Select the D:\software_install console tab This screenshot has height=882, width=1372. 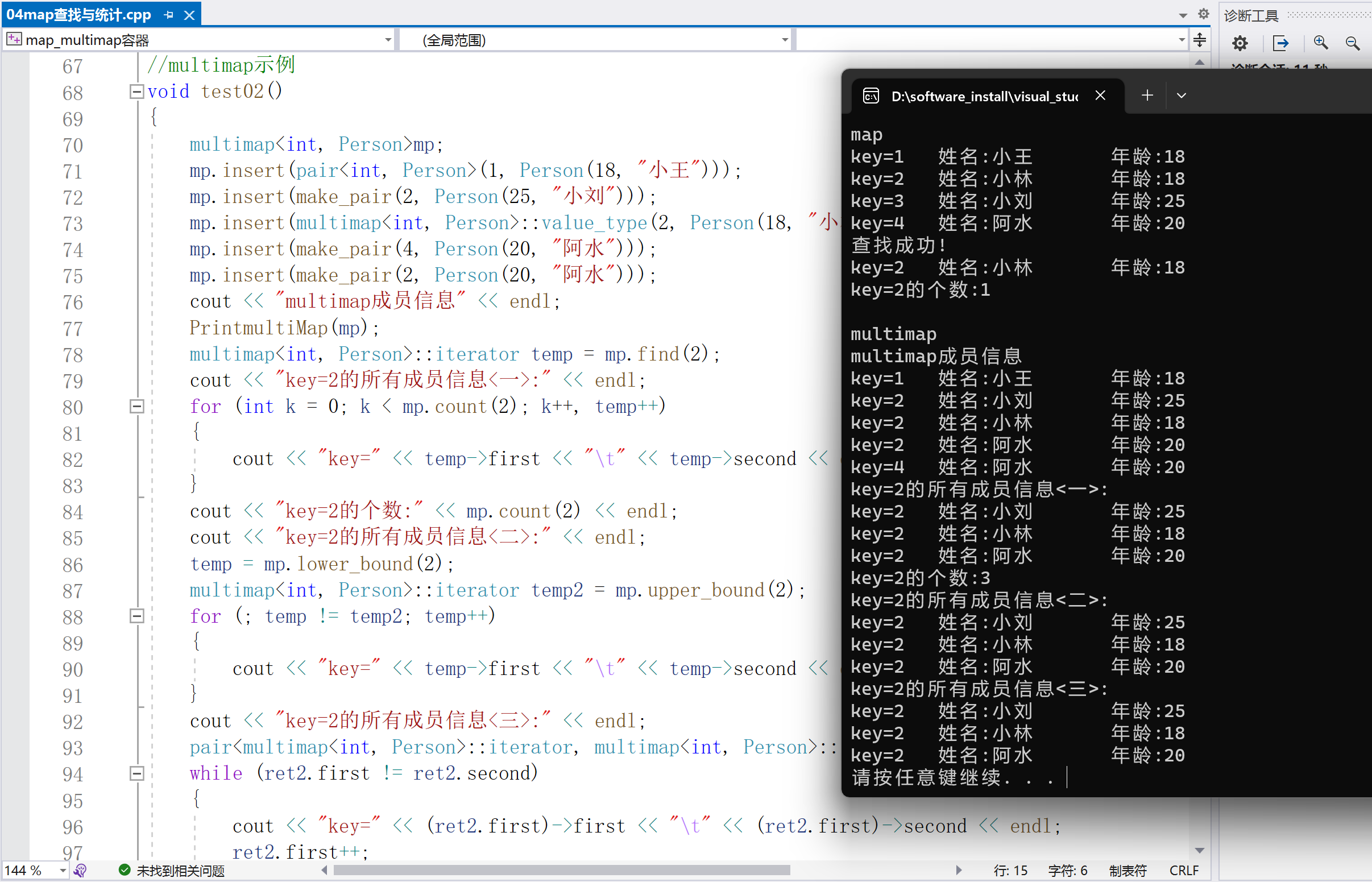click(x=984, y=96)
